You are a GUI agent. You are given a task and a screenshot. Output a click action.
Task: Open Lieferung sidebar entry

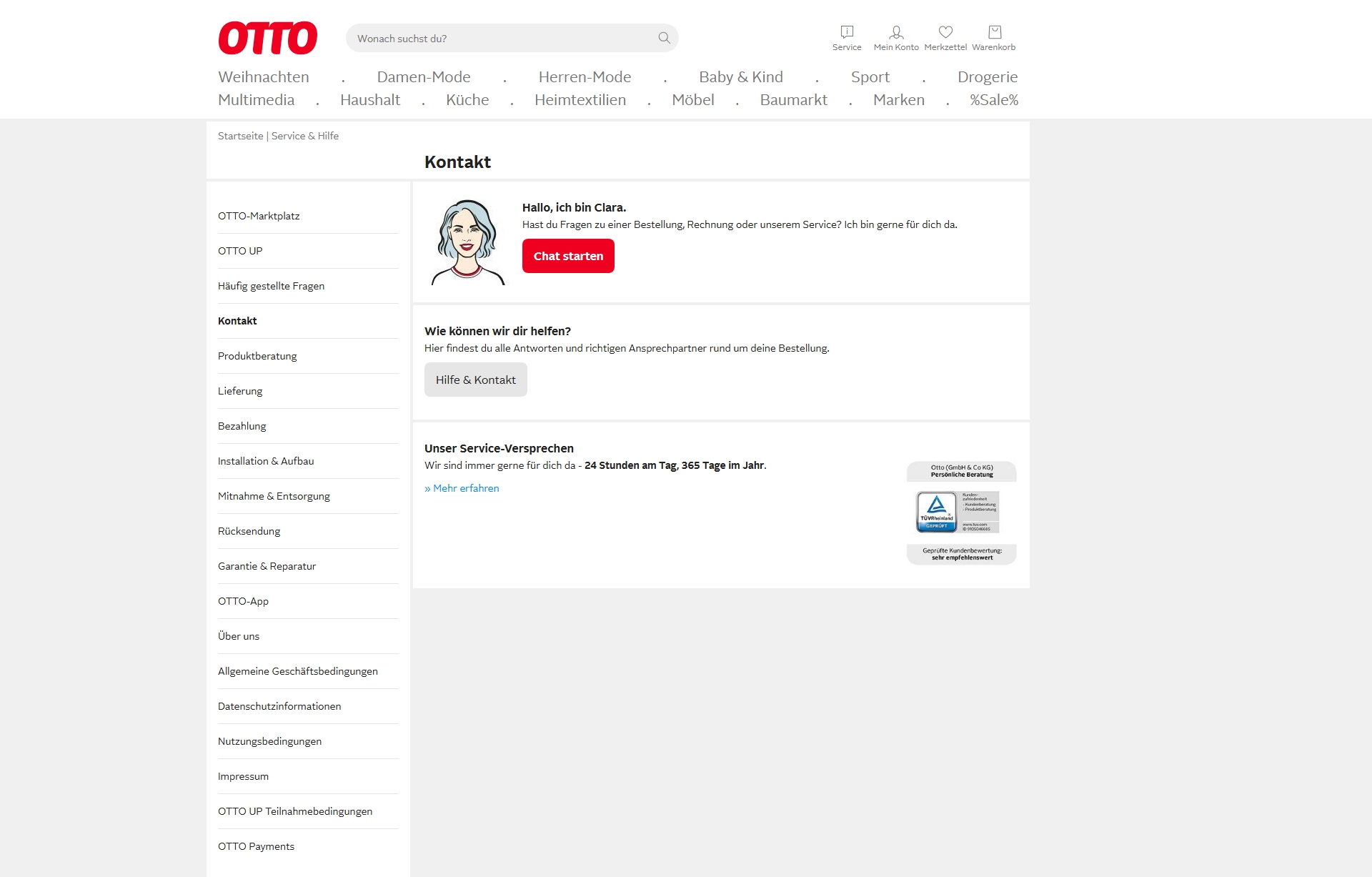pyautogui.click(x=308, y=391)
